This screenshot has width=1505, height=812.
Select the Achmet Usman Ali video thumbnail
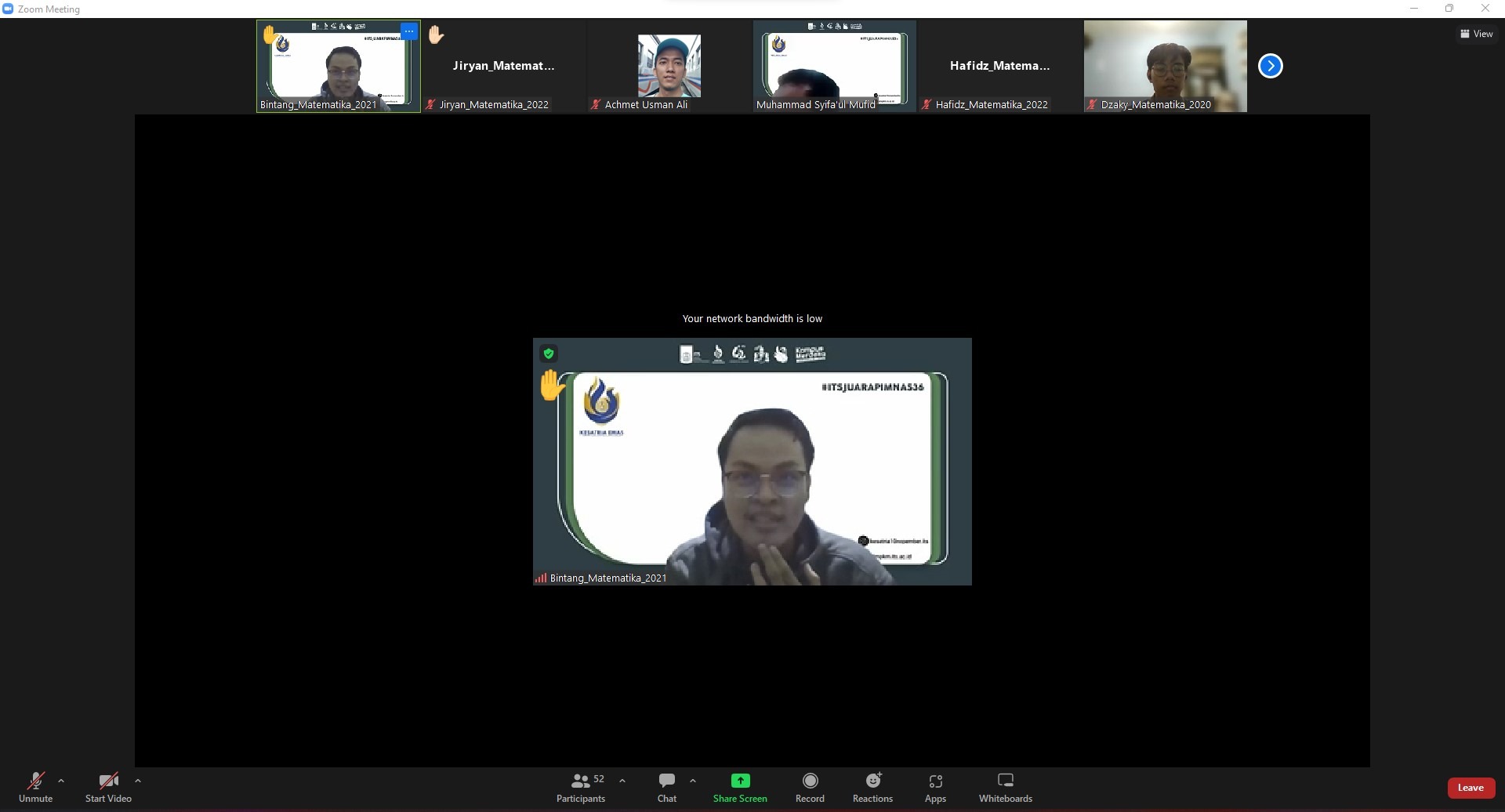(x=669, y=67)
